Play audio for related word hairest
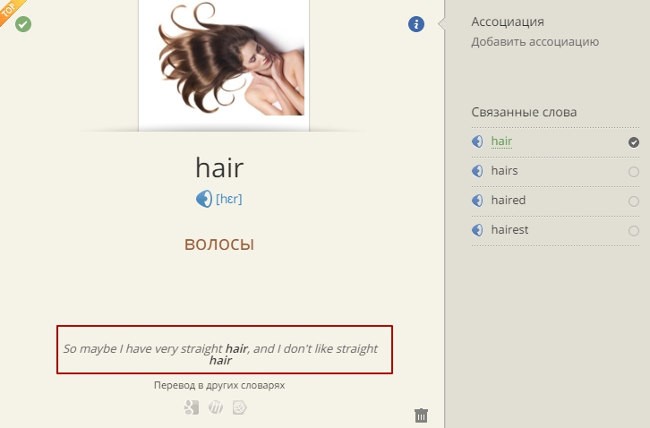 tap(477, 230)
